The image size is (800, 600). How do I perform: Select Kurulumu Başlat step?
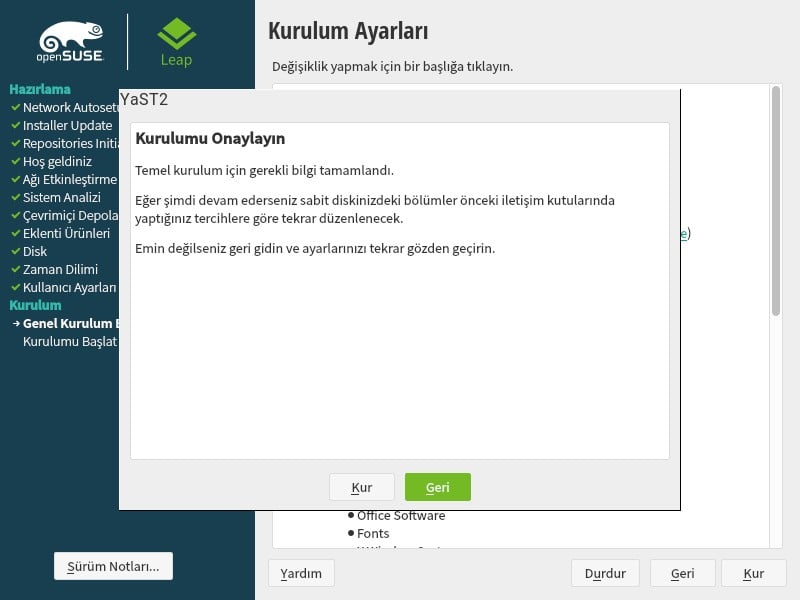[70, 341]
